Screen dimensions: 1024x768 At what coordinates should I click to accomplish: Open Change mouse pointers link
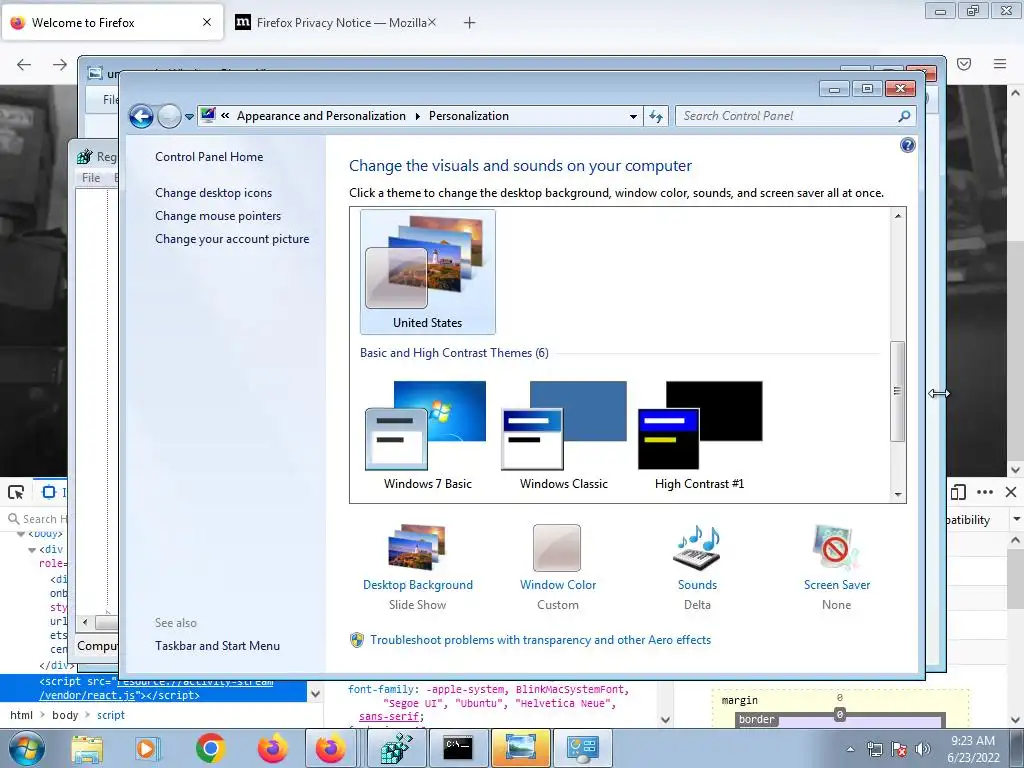coord(218,216)
